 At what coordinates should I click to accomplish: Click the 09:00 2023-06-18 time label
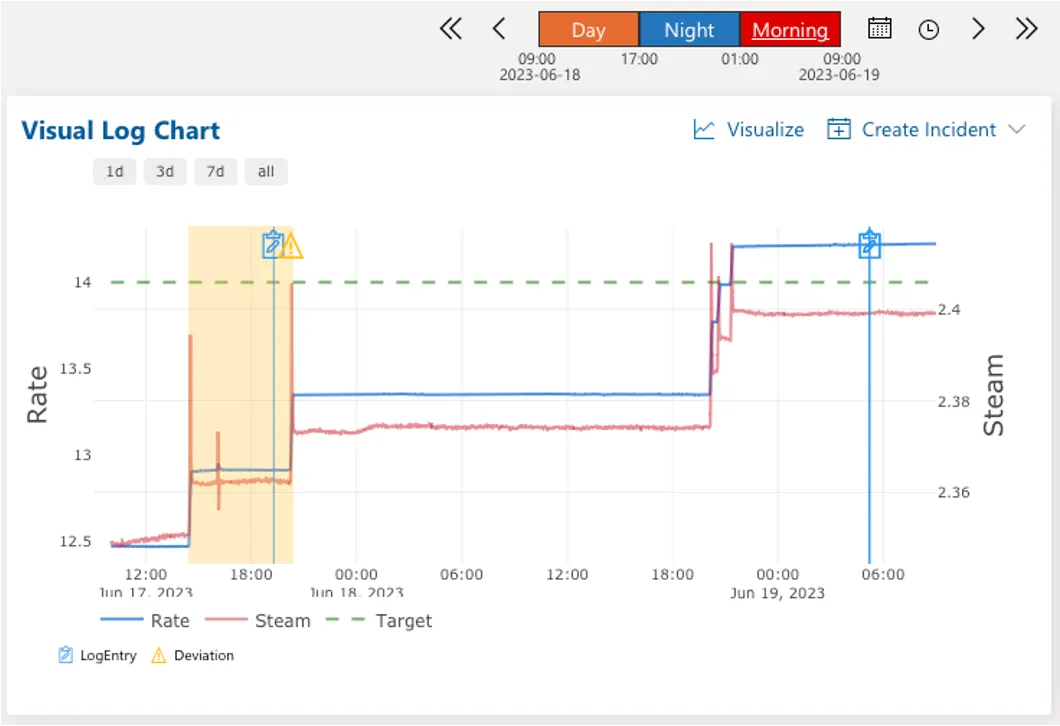tap(539, 67)
